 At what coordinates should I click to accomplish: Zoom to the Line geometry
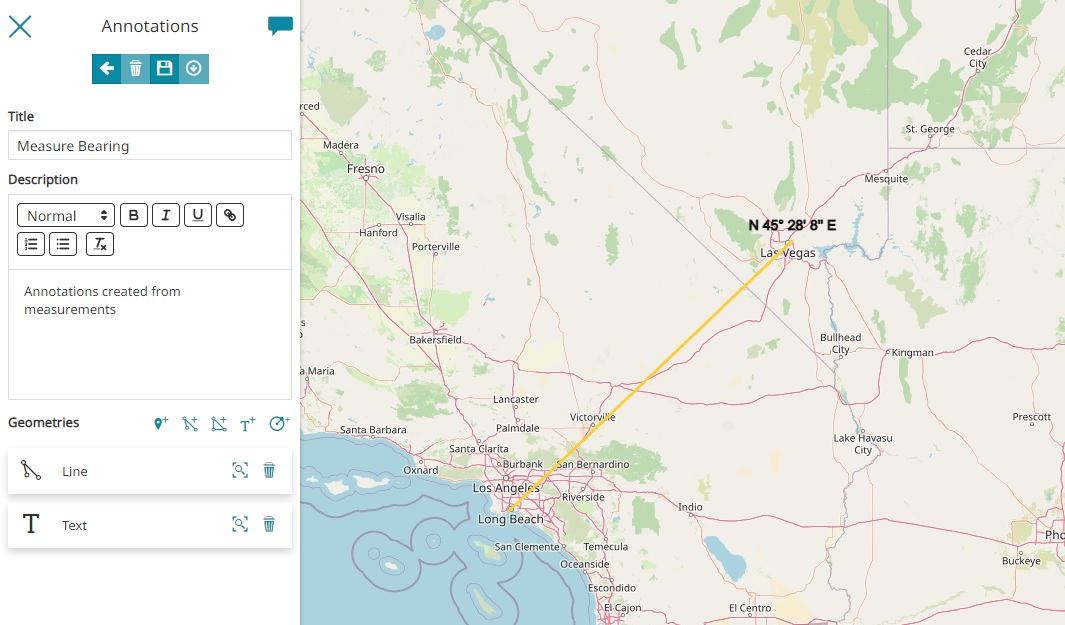point(240,470)
